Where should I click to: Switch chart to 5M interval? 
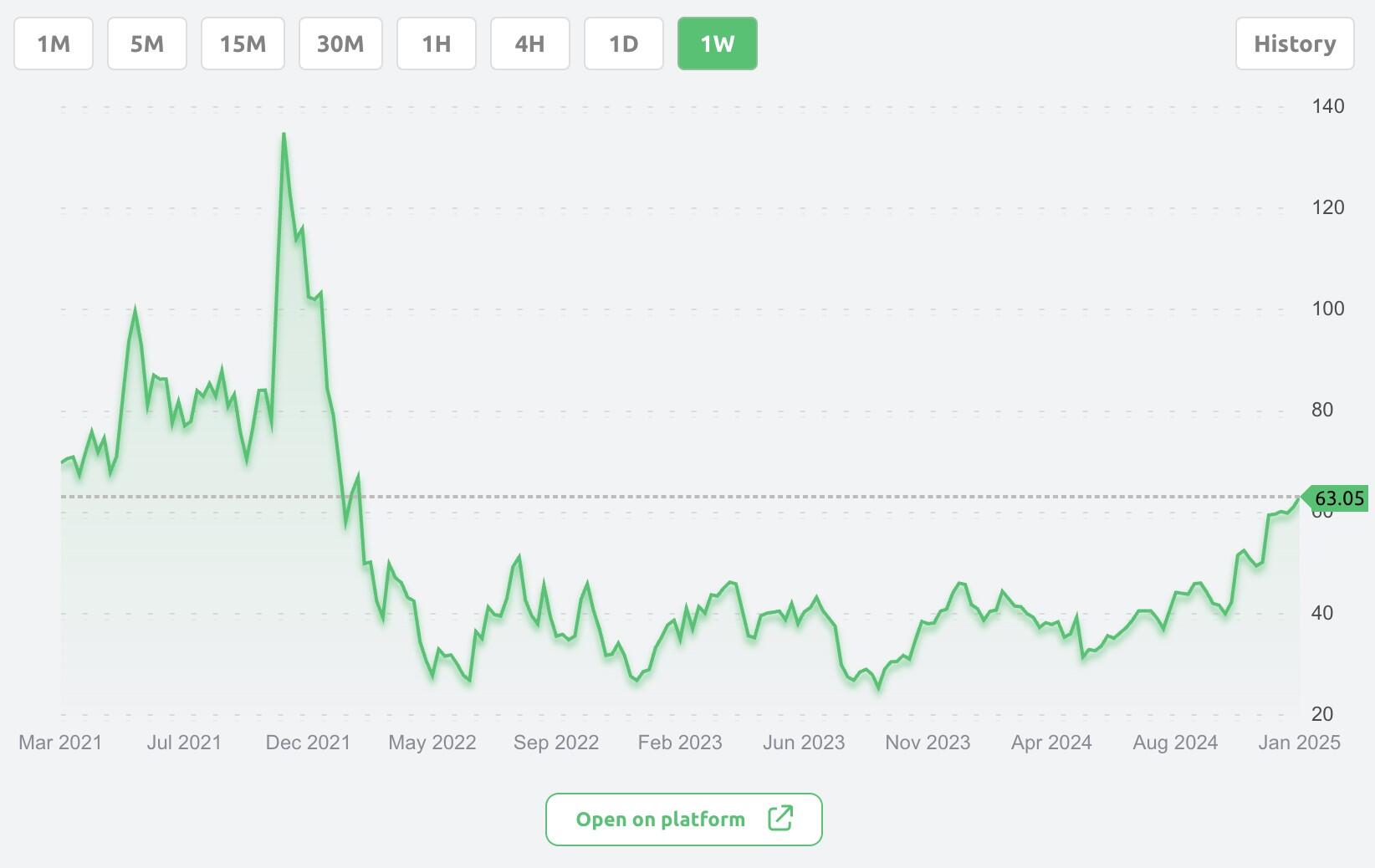click(147, 43)
